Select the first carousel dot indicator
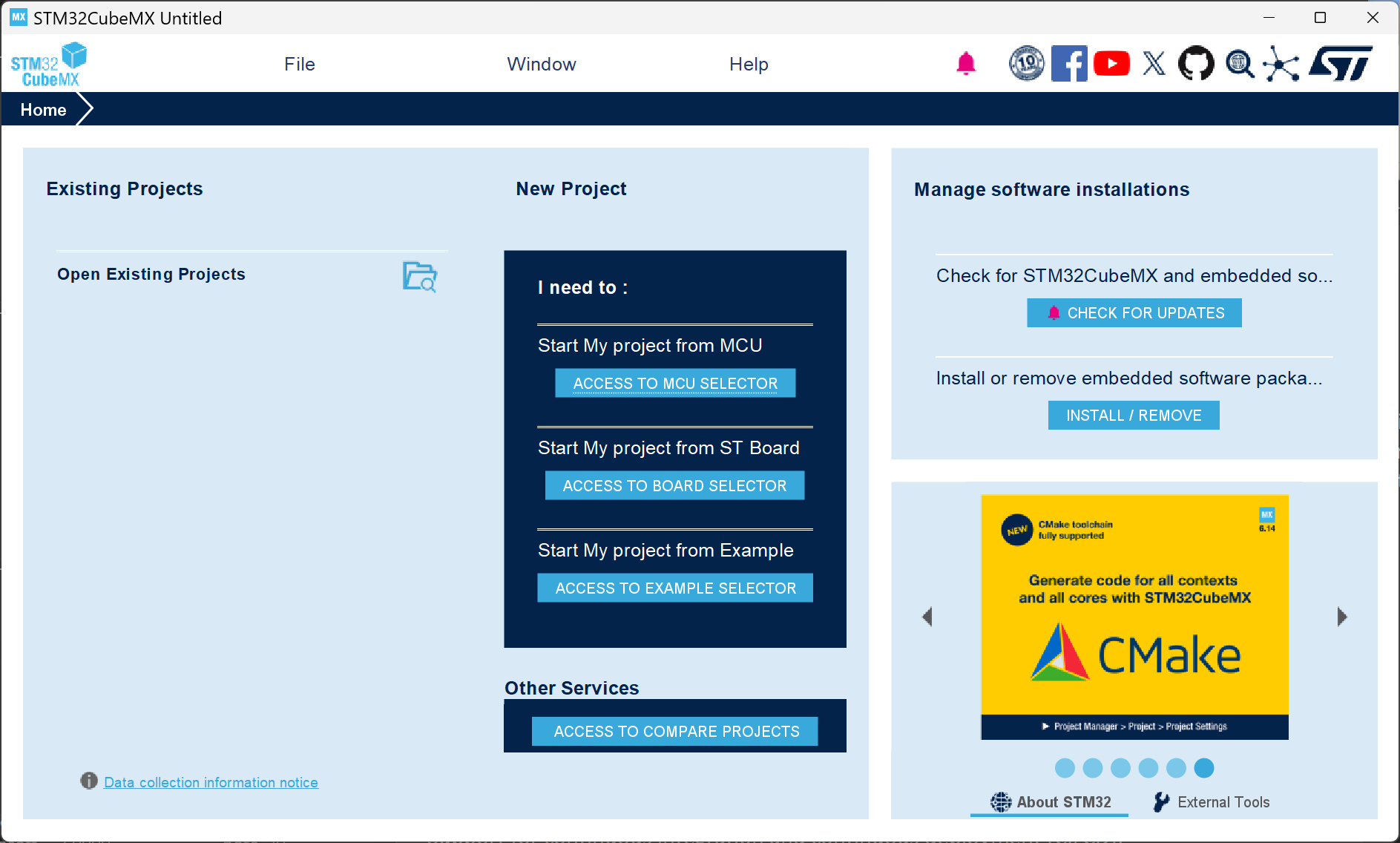The image size is (1400, 843). point(1065,768)
